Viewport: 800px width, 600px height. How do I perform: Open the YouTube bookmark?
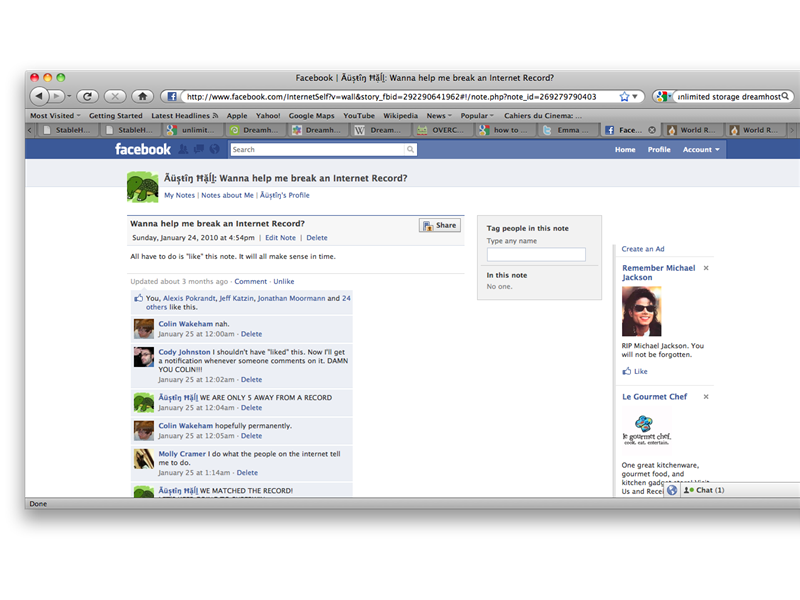point(359,116)
